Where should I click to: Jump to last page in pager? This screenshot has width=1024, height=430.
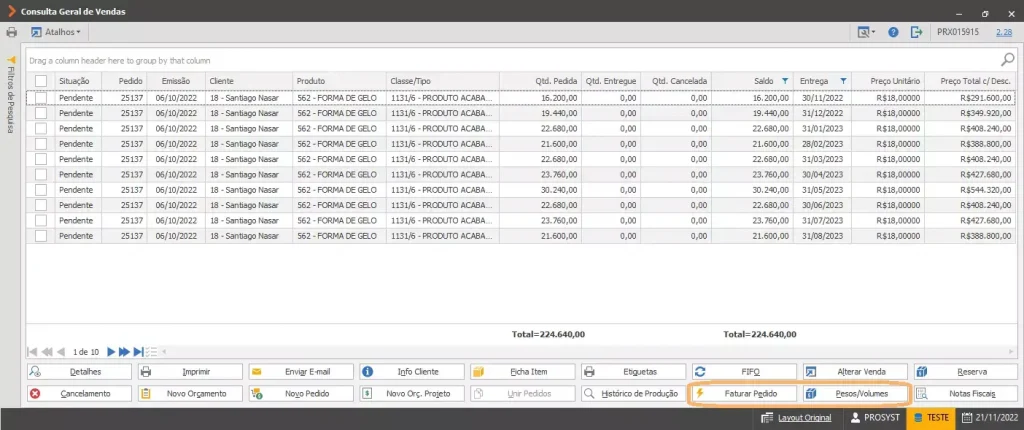click(x=138, y=352)
